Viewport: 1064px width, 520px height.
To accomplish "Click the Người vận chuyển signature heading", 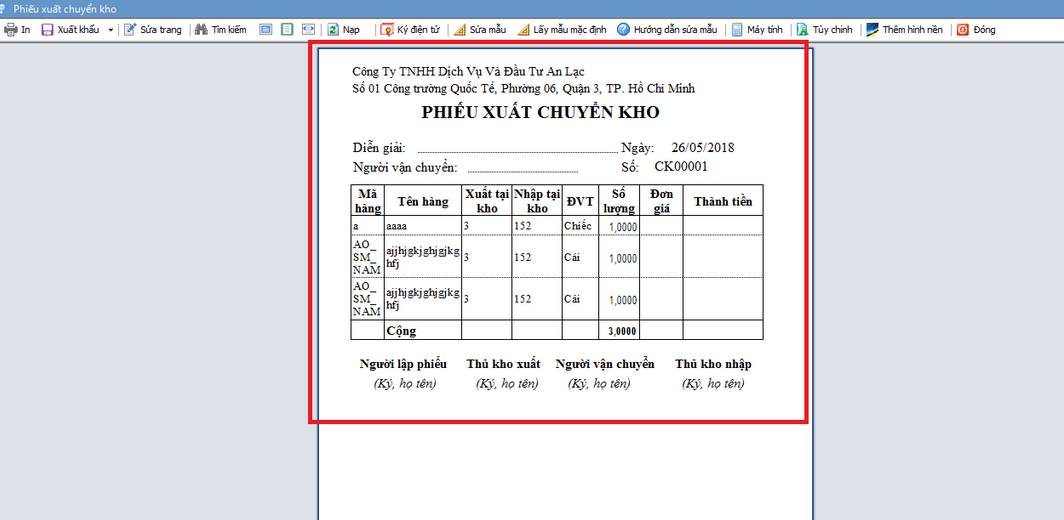I will (605, 364).
